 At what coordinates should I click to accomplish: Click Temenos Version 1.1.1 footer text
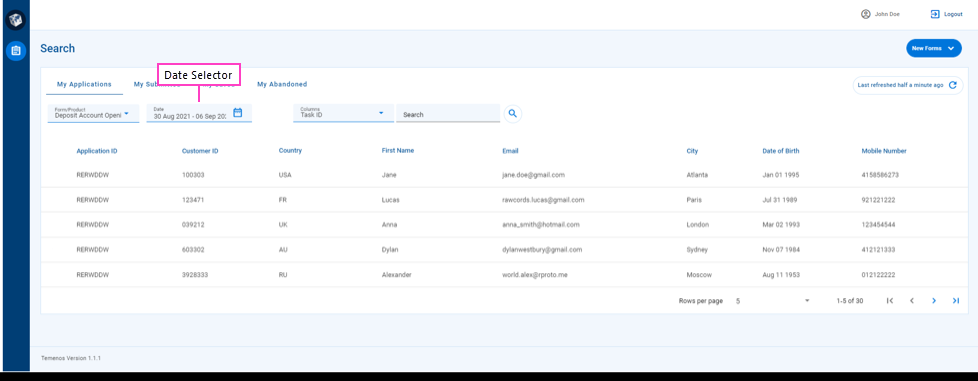click(71, 359)
